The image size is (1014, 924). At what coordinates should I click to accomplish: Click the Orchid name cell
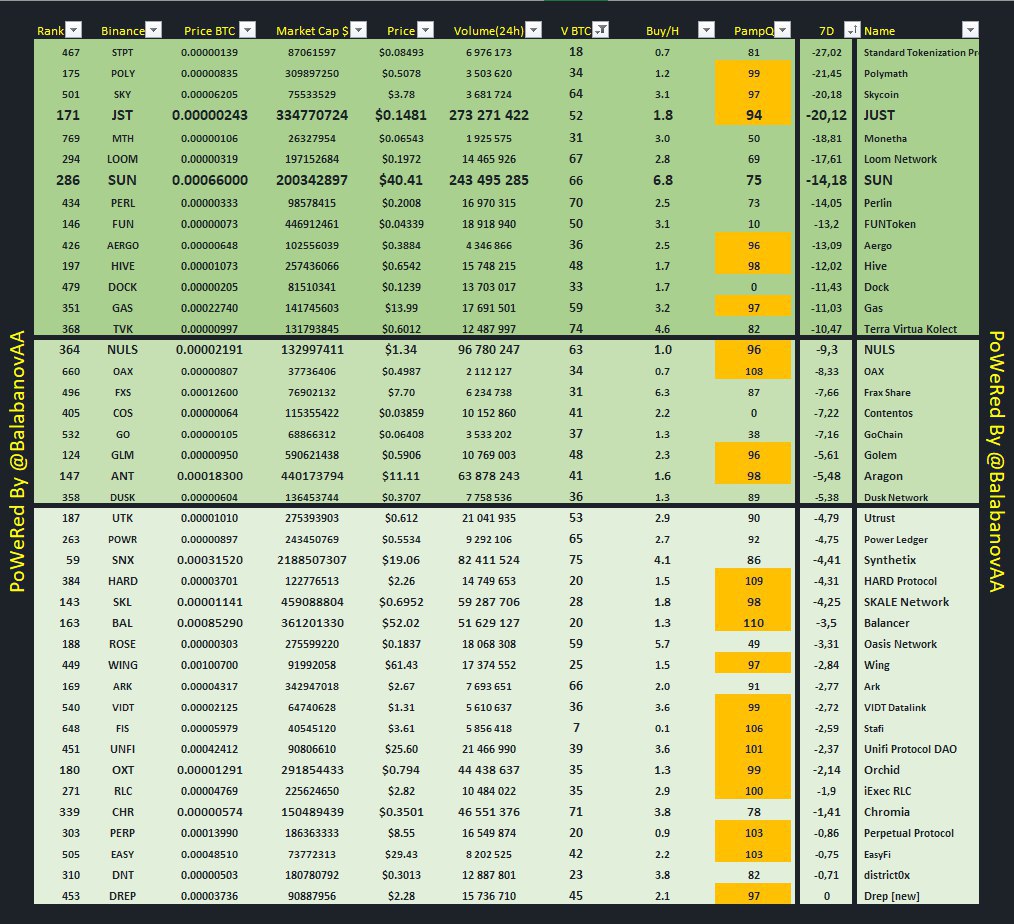[881, 770]
